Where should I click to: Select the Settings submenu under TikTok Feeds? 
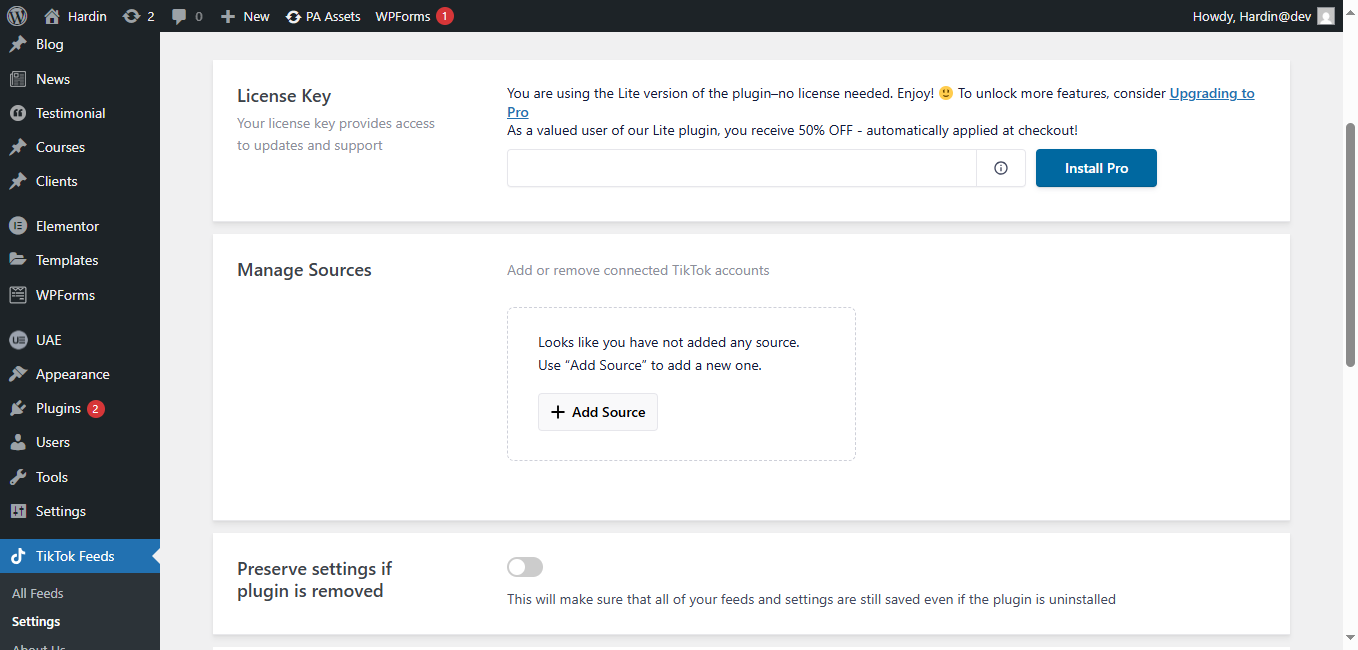click(36, 621)
